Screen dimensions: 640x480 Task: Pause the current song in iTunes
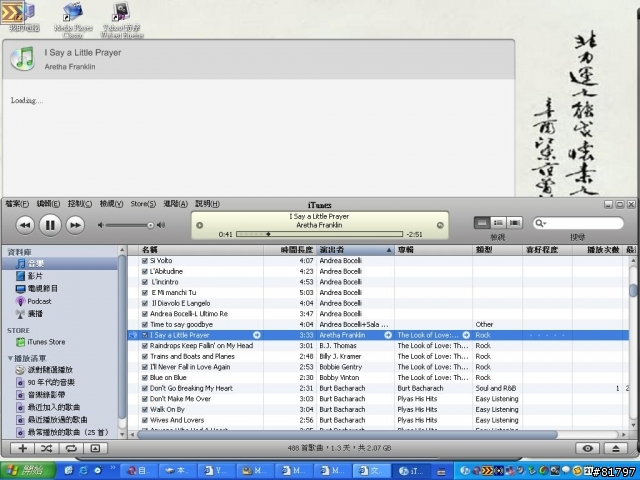coord(50,225)
